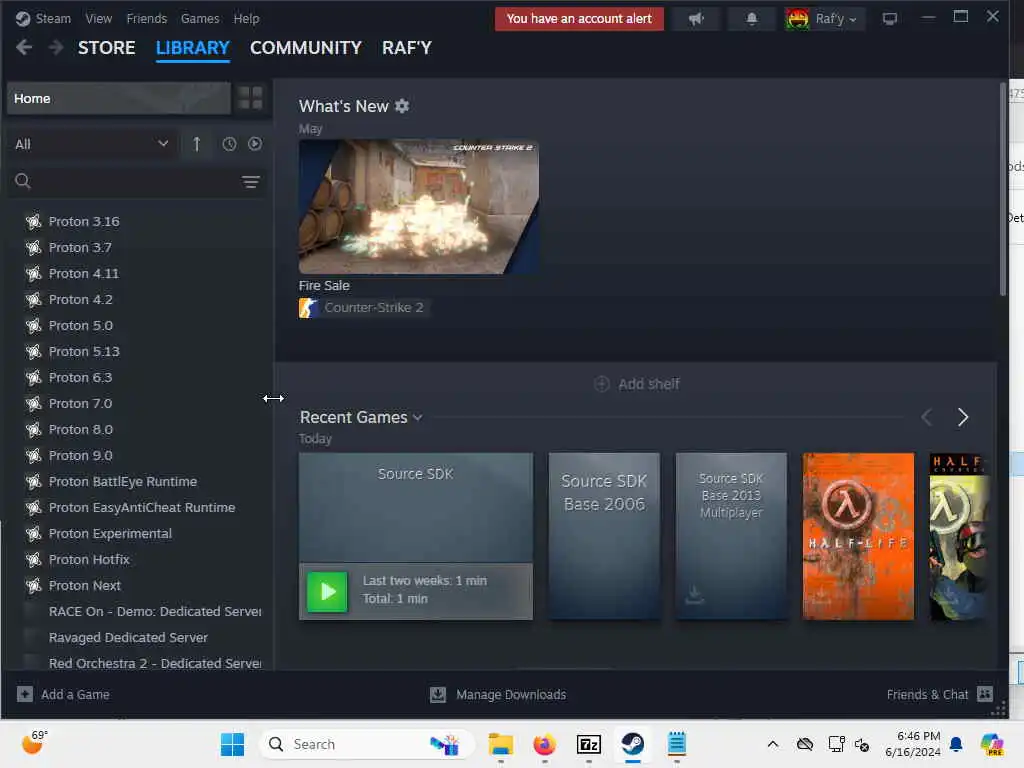Open the Games menu
1024x768 pixels.
click(x=200, y=19)
